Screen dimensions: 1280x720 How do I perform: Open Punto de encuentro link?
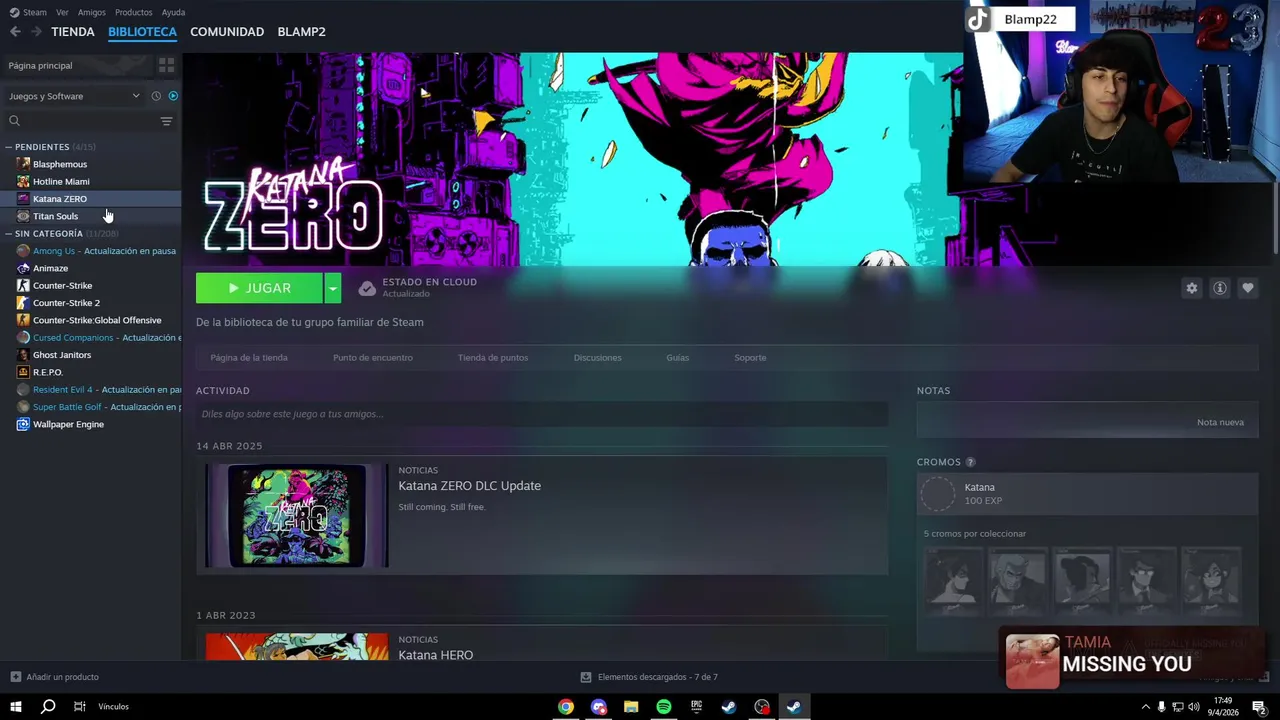pyautogui.click(x=373, y=358)
